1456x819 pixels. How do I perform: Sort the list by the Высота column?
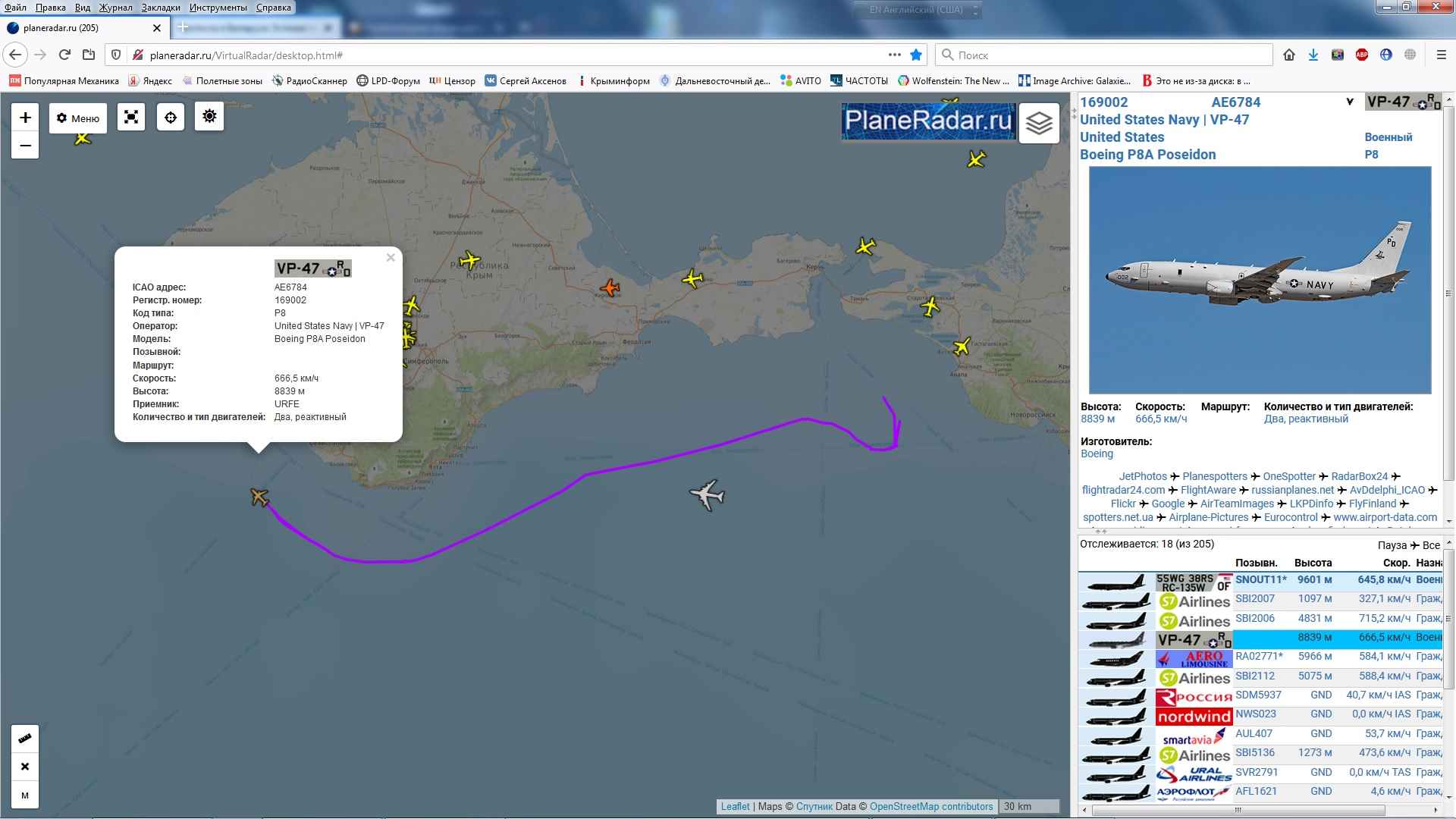pyautogui.click(x=1313, y=563)
